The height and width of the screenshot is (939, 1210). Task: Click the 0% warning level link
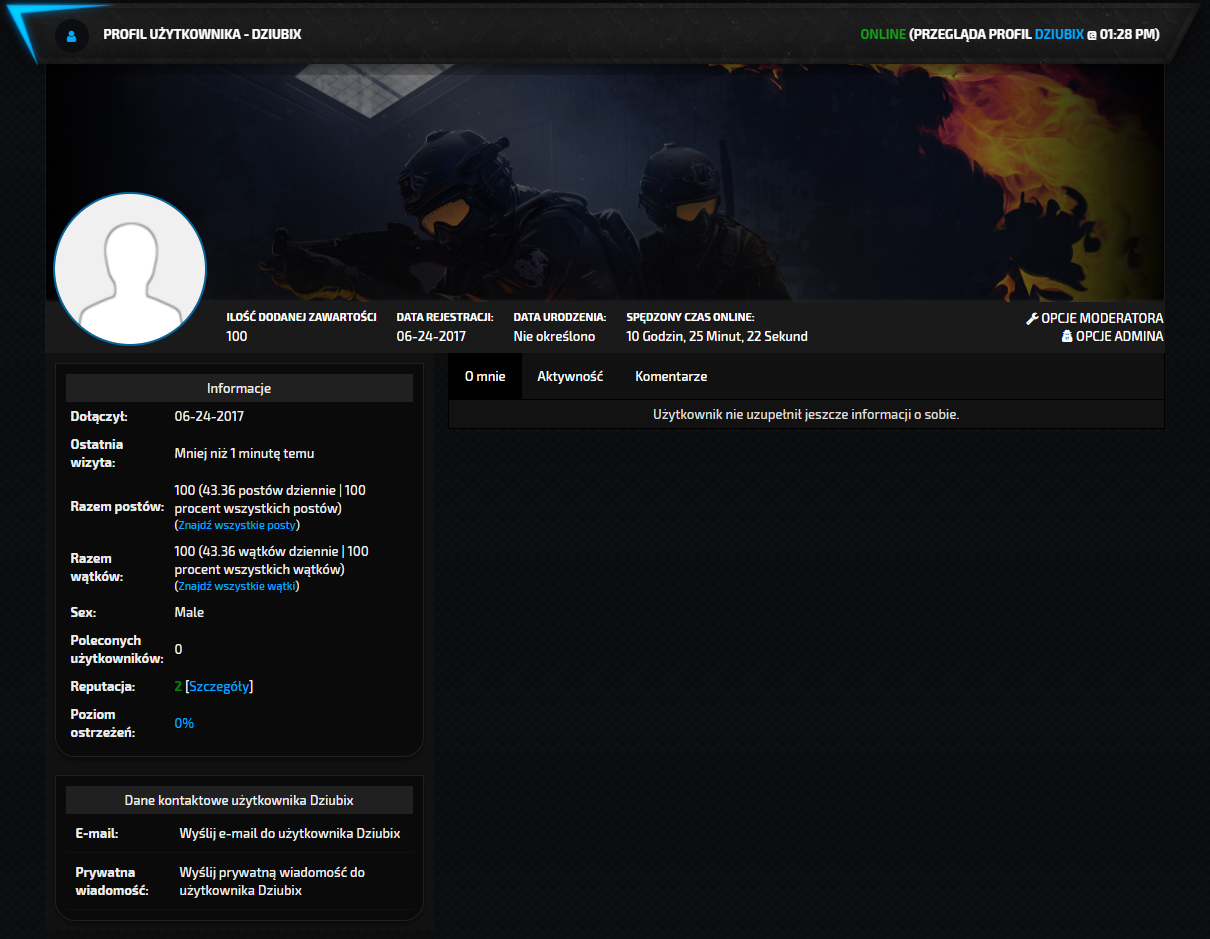point(184,723)
